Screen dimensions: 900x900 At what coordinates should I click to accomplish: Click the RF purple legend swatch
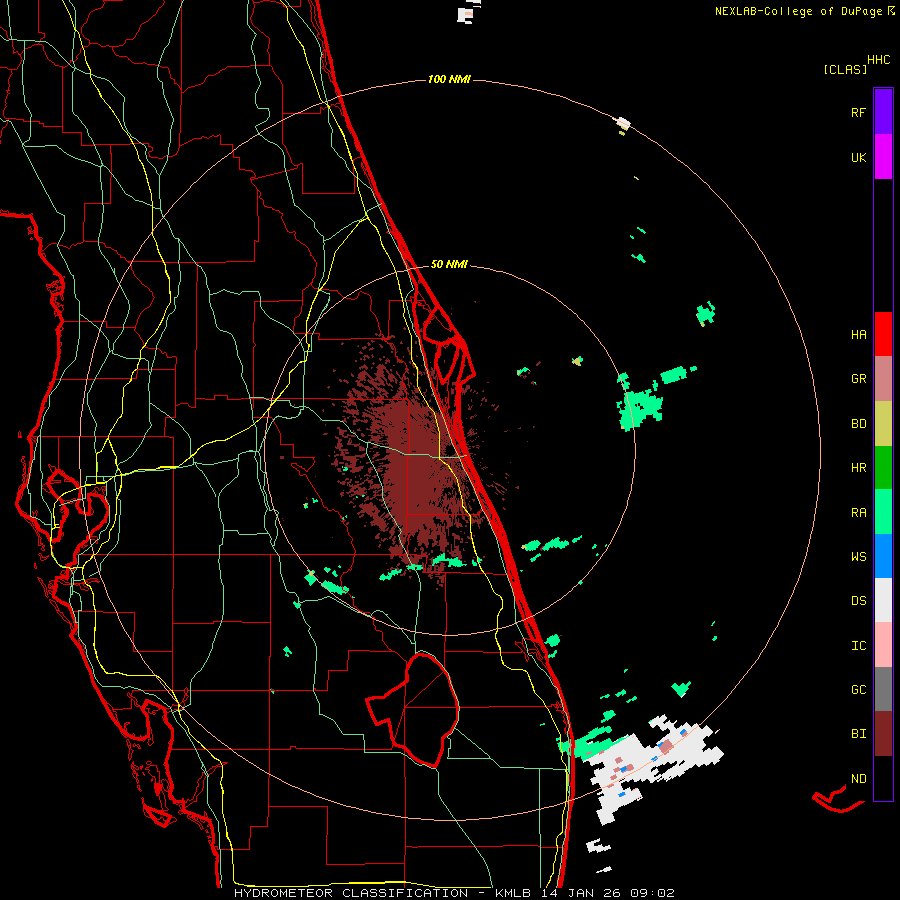tap(883, 112)
